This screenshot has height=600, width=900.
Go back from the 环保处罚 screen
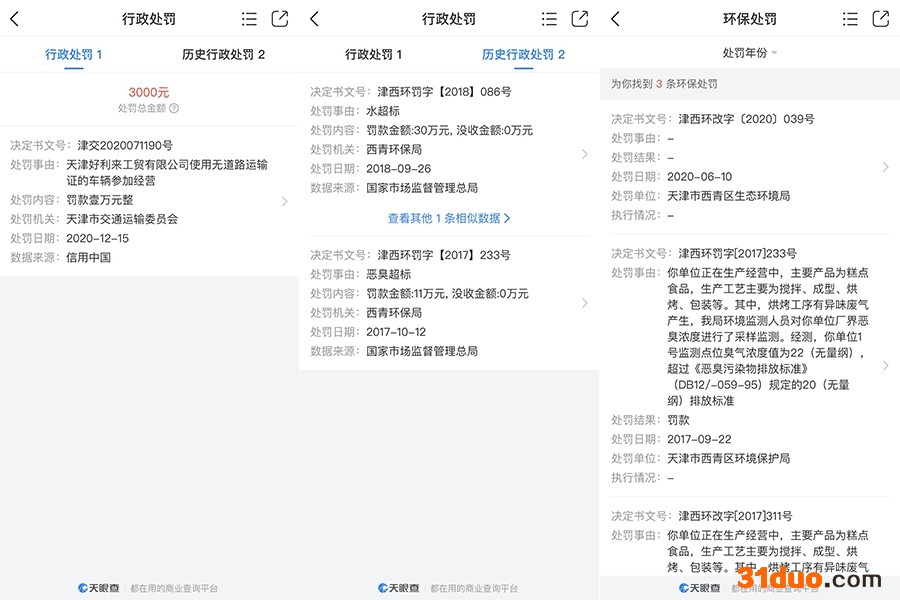(615, 19)
